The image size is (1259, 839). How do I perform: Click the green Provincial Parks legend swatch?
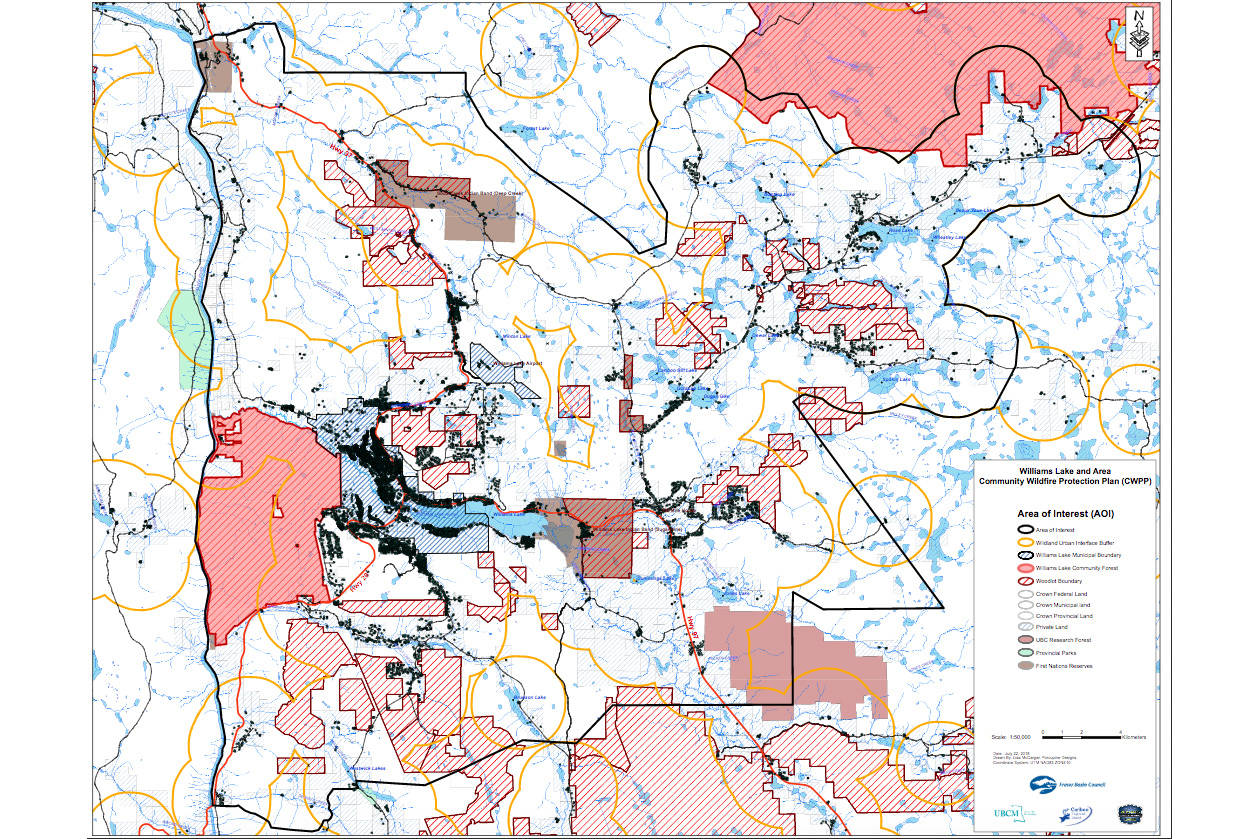tap(1026, 652)
